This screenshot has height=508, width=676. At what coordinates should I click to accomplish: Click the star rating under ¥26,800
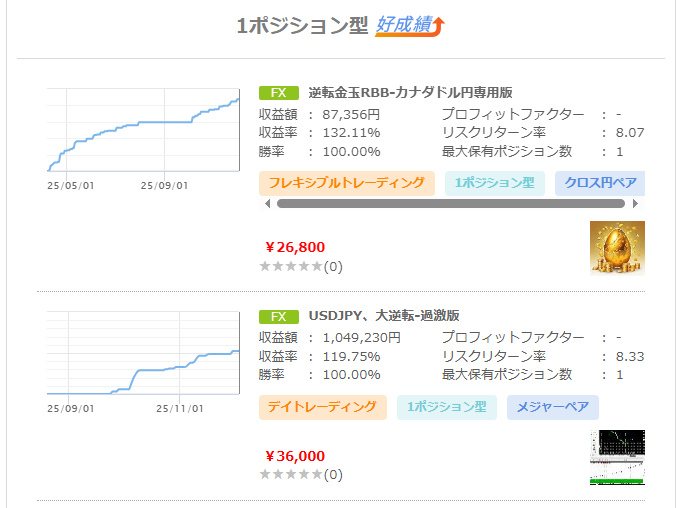pos(290,267)
